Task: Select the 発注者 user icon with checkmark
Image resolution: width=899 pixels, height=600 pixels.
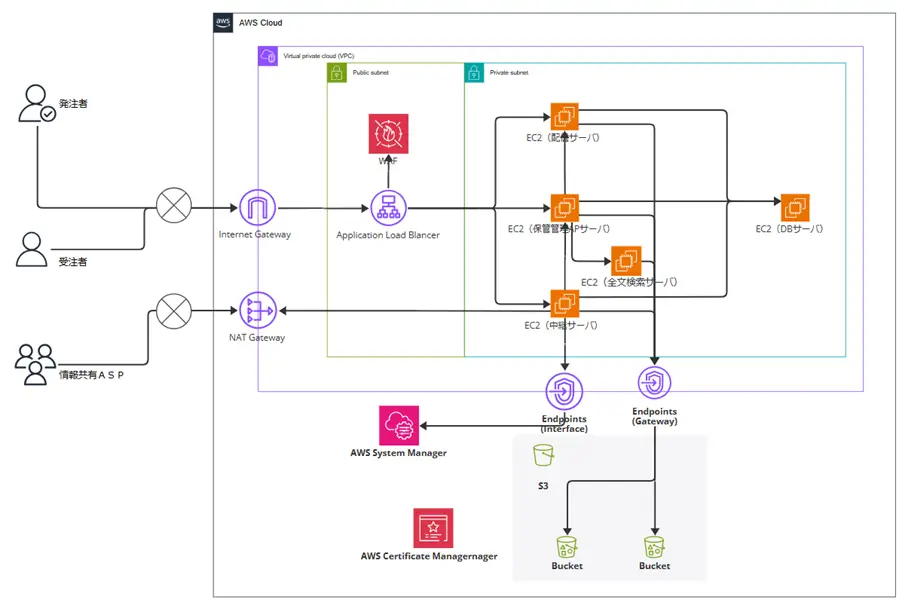Action: (37, 103)
